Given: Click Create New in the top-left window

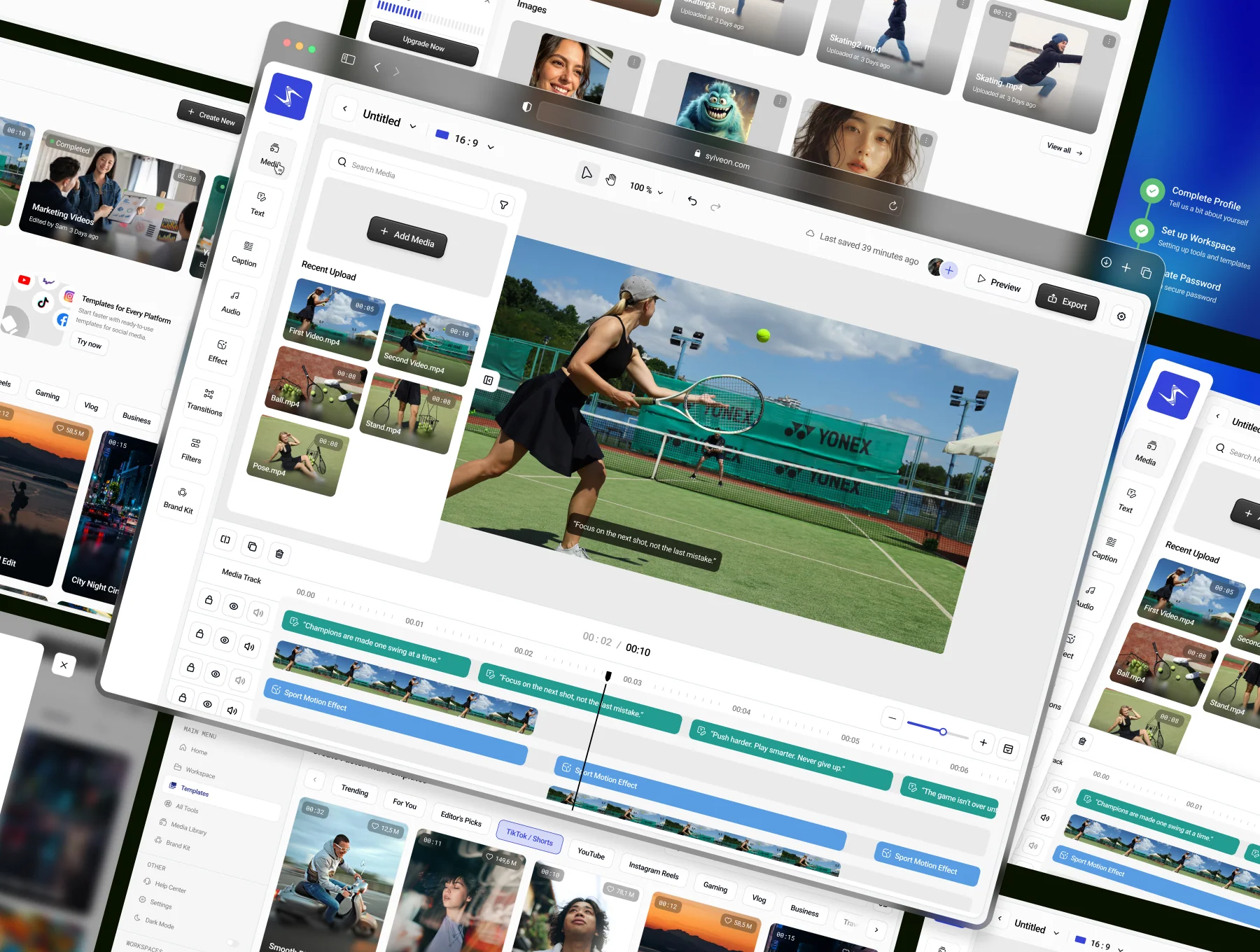Looking at the screenshot, I should click(x=211, y=116).
